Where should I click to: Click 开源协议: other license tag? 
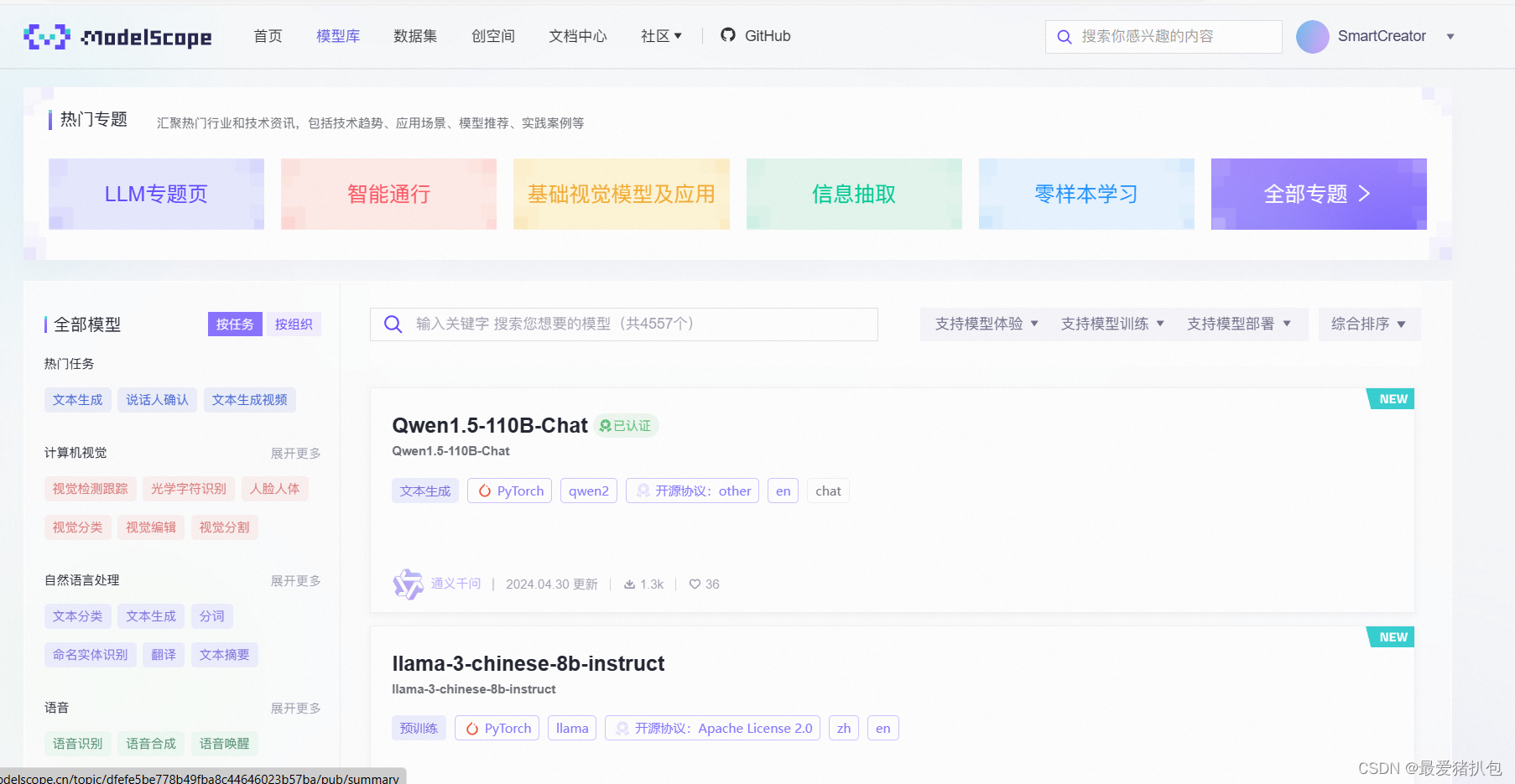tap(692, 491)
